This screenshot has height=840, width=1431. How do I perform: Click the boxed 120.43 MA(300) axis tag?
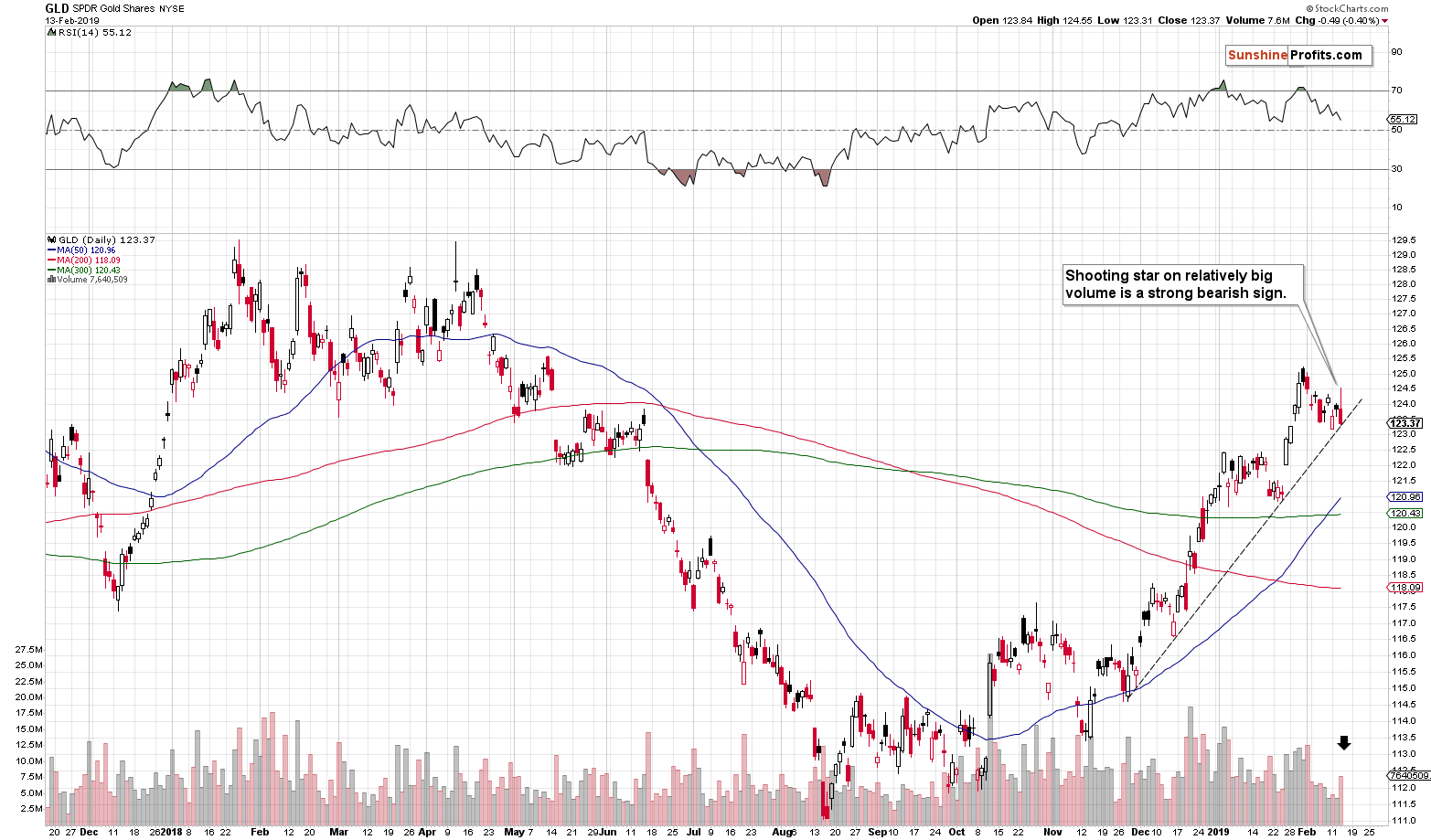pyautogui.click(x=1404, y=514)
